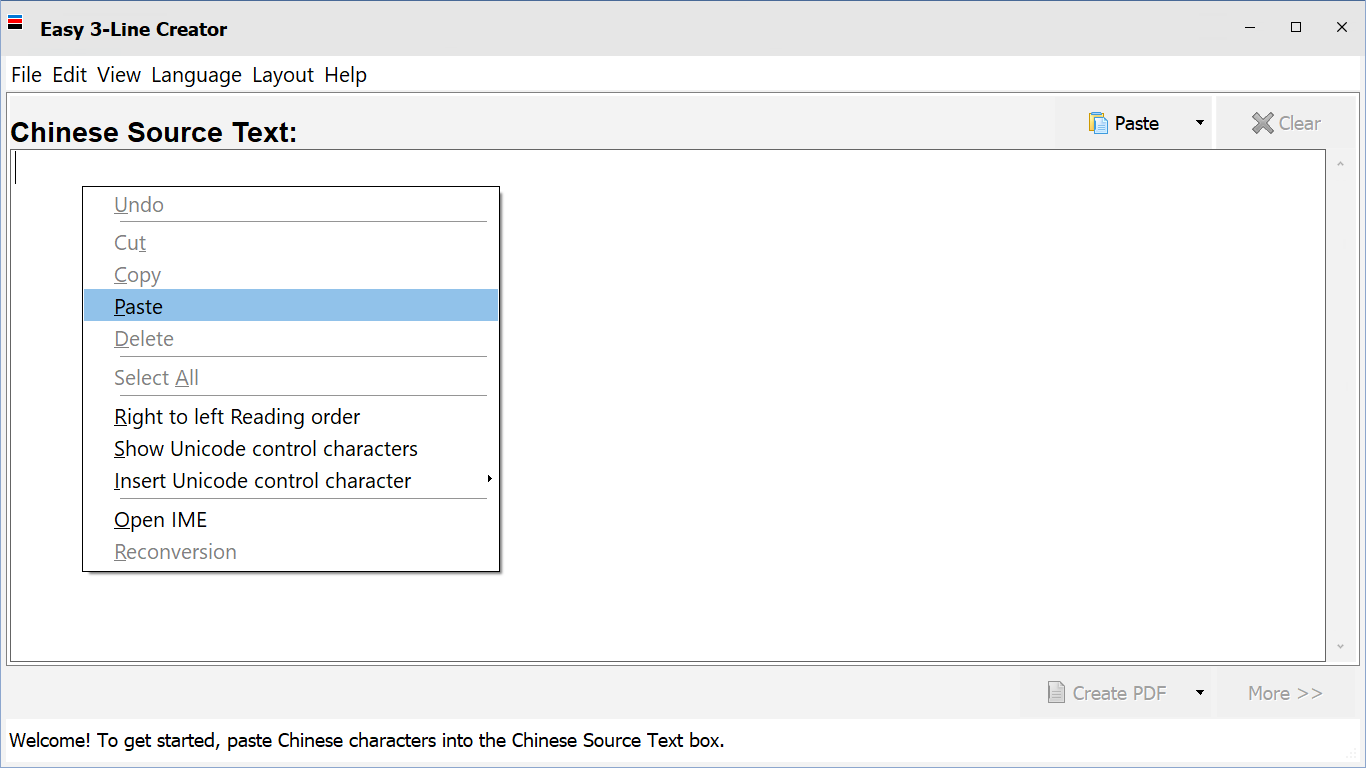Open the Language menu
Viewport: 1366px width, 768px height.
[x=196, y=75]
